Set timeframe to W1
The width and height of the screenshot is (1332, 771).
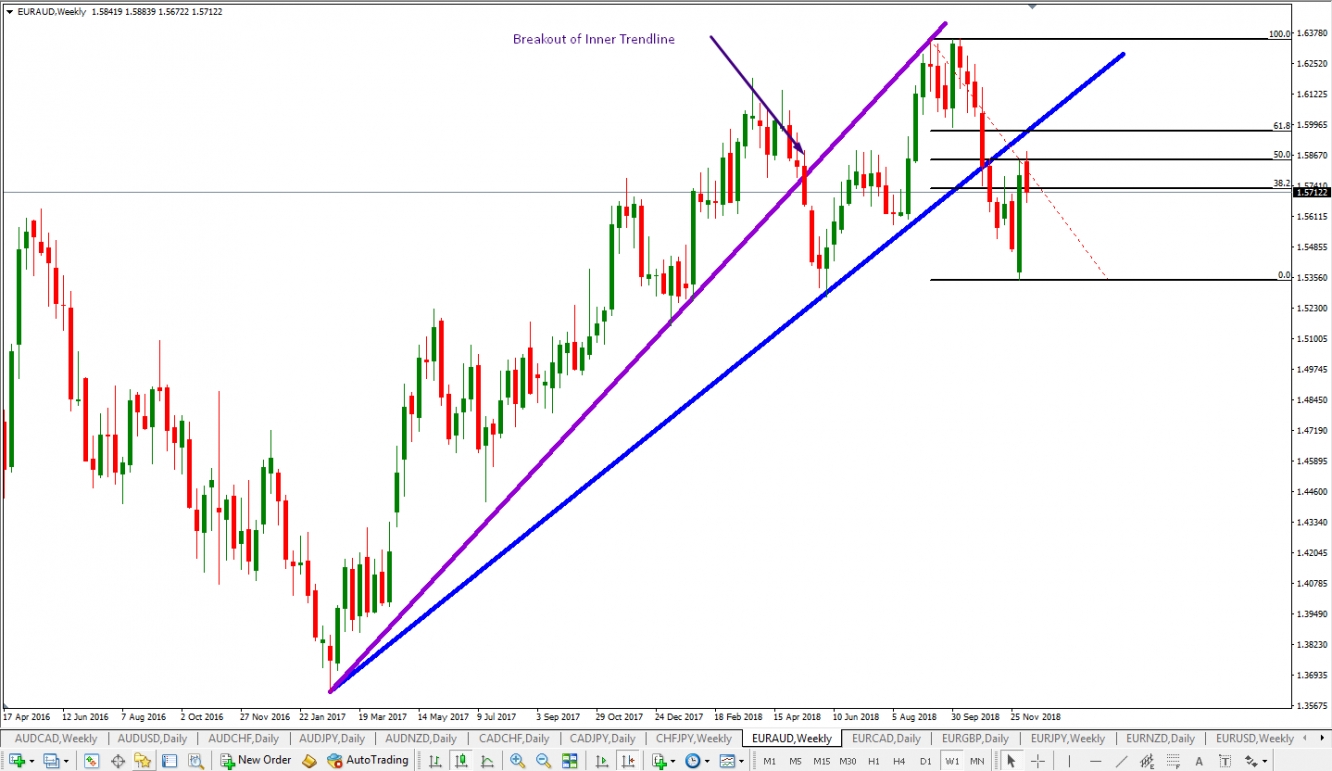tap(952, 761)
